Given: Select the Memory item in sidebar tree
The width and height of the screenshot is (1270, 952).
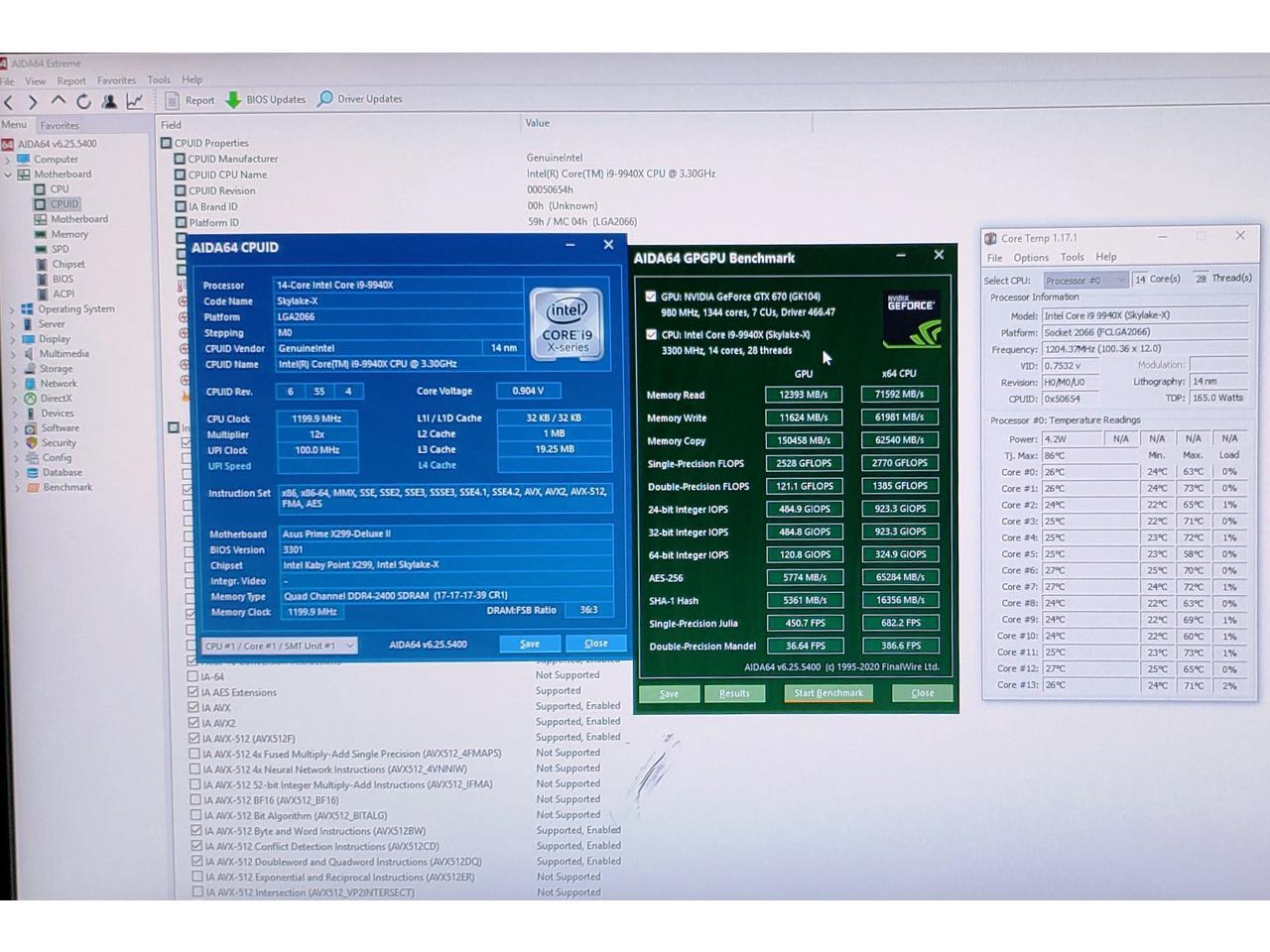Looking at the screenshot, I should tap(69, 234).
